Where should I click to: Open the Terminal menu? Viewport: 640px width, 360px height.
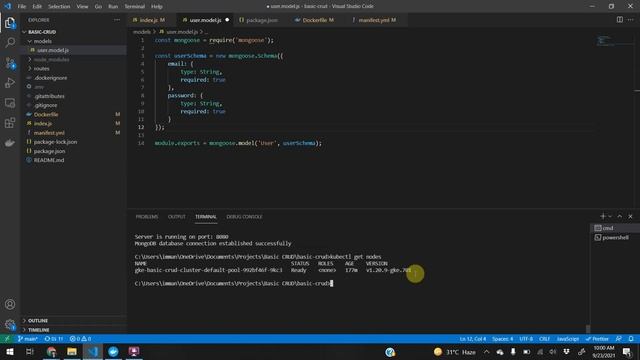135,7
